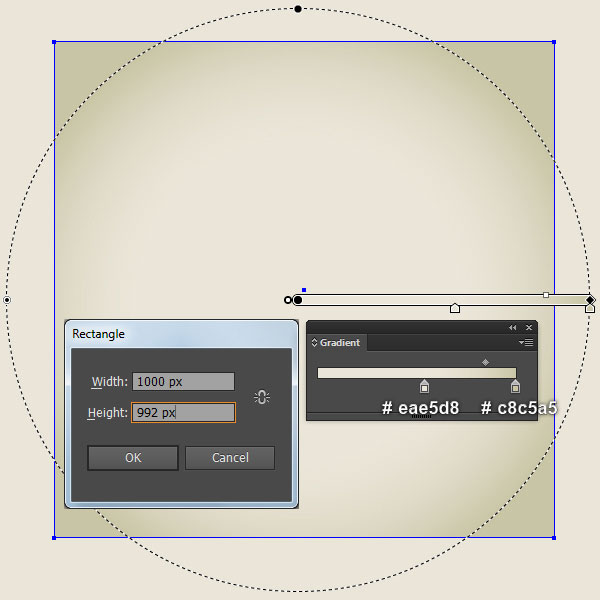Image resolution: width=600 pixels, height=600 pixels.
Task: Click the Height input field
Action: pyautogui.click(x=183, y=412)
